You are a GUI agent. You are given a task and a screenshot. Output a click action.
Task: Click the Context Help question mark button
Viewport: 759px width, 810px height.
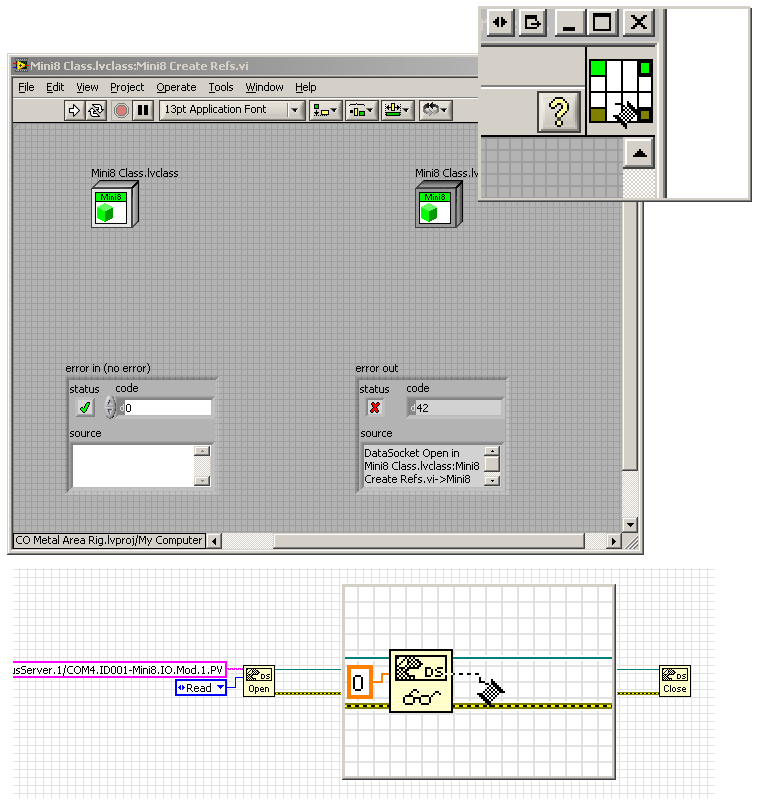tap(559, 112)
